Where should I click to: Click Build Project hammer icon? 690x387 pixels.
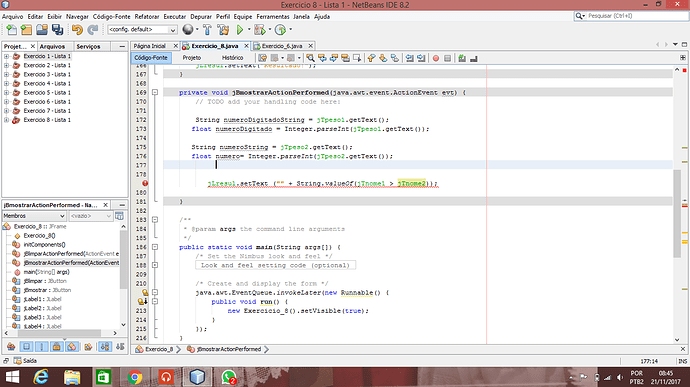tap(207, 29)
